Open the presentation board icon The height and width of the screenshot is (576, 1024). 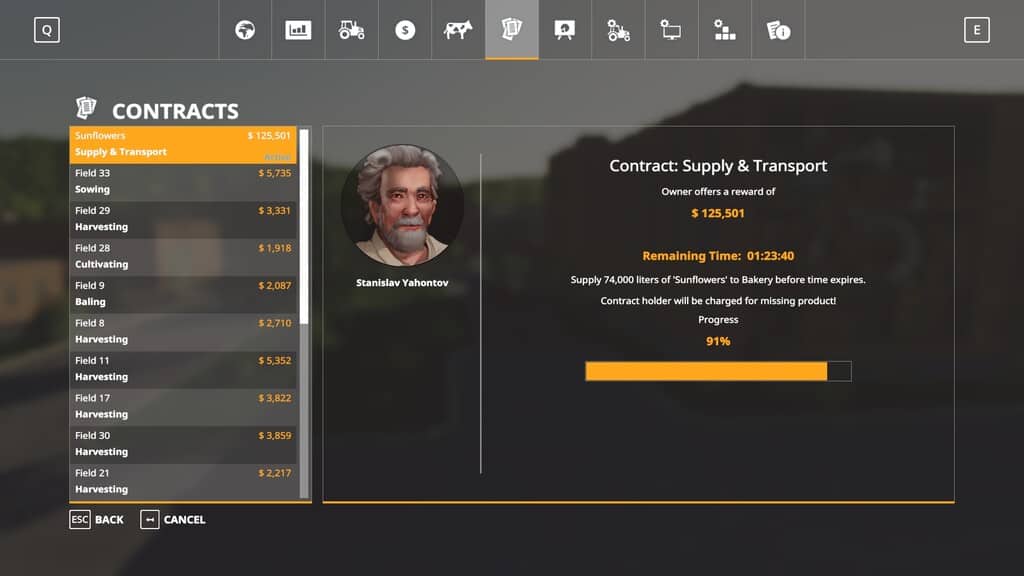coord(565,30)
